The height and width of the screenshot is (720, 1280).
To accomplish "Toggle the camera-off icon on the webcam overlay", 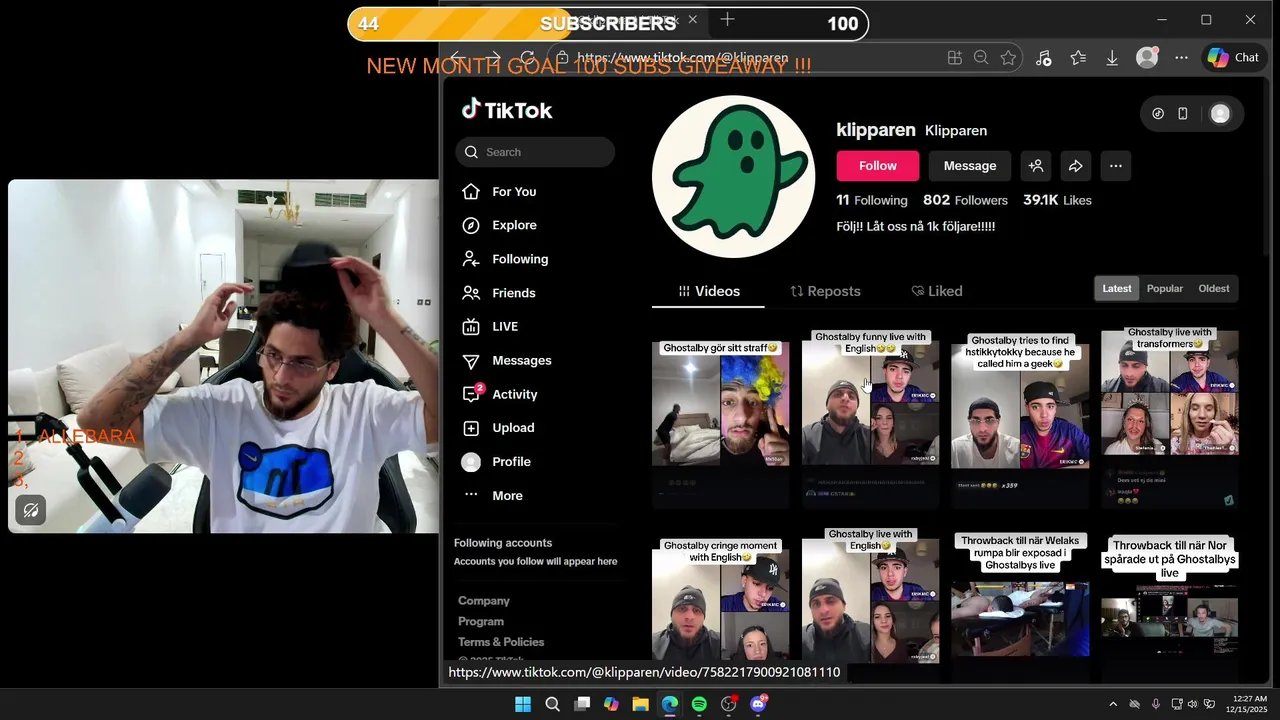I will [31, 511].
